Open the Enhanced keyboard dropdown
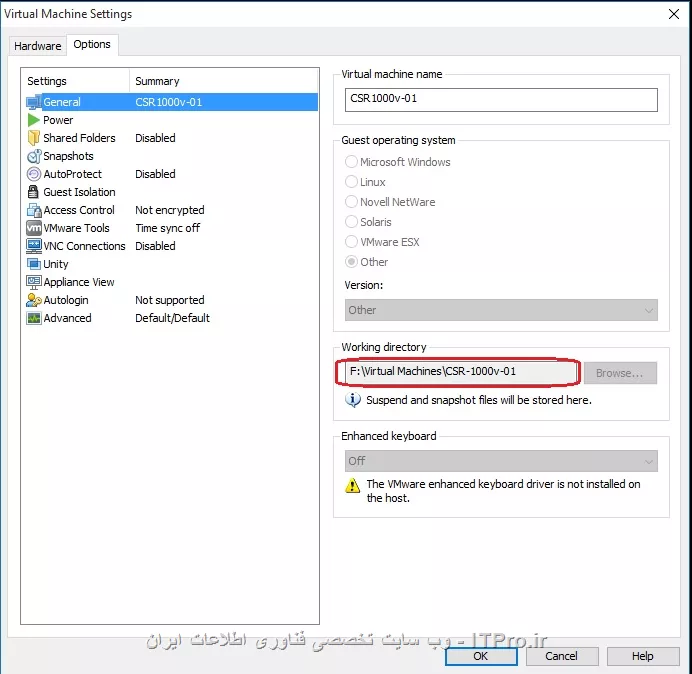The height and width of the screenshot is (674, 692). (x=501, y=461)
